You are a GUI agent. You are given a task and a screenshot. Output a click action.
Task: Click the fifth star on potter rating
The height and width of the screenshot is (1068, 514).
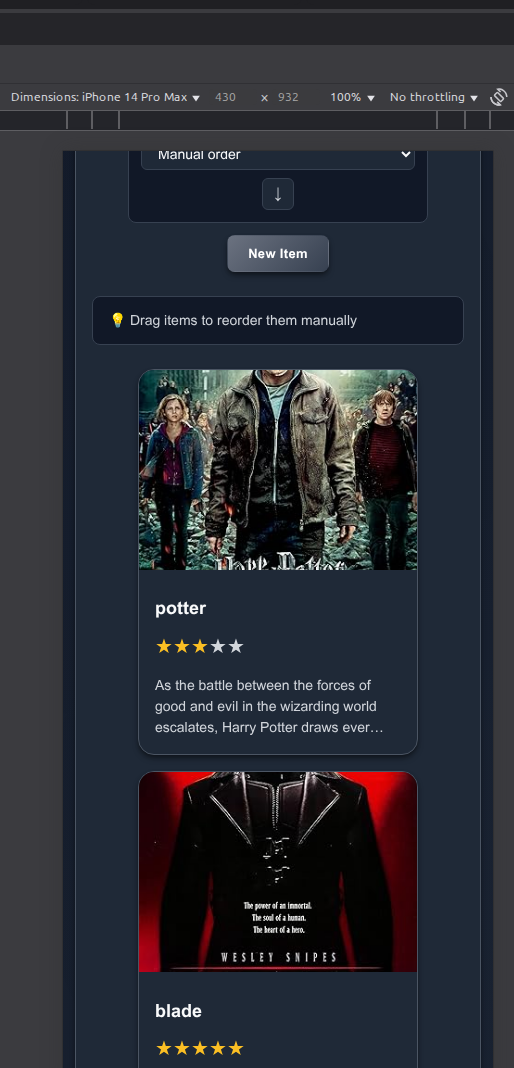coord(236,646)
